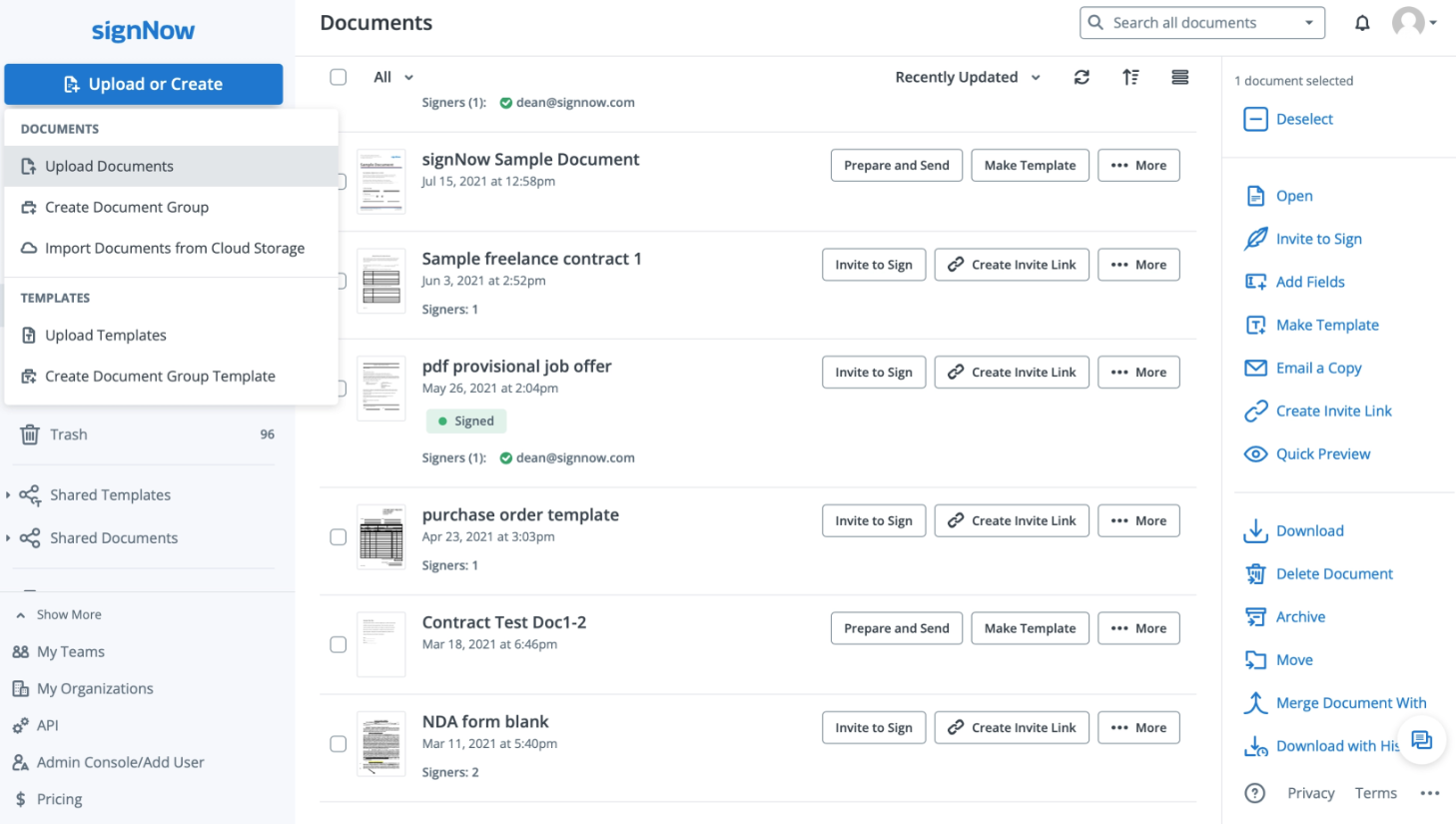The height and width of the screenshot is (824, 1456).
Task: Check the purchase order template checkbox
Action: [338, 536]
